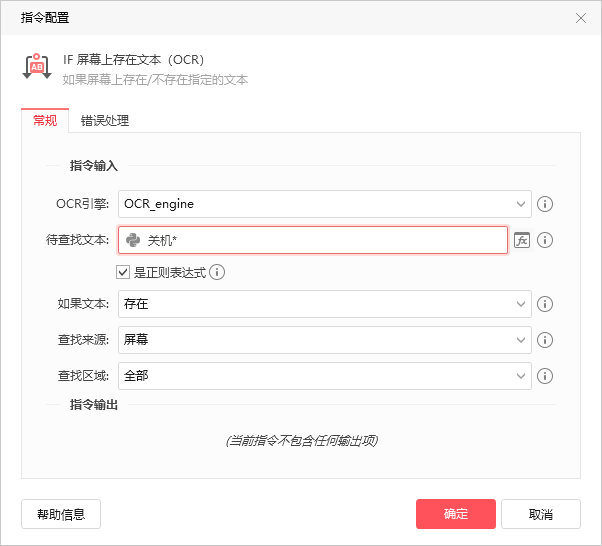
Task: Click the Python mode icon in text field
Action: 132,240
